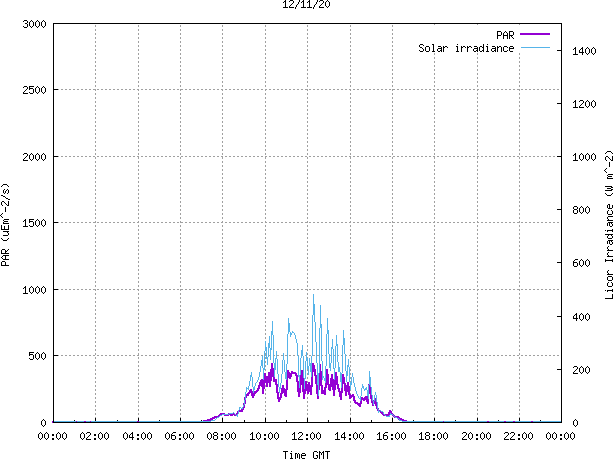Click the 08:00 time axis label
Screen dimensions: 613x459
tap(222, 436)
